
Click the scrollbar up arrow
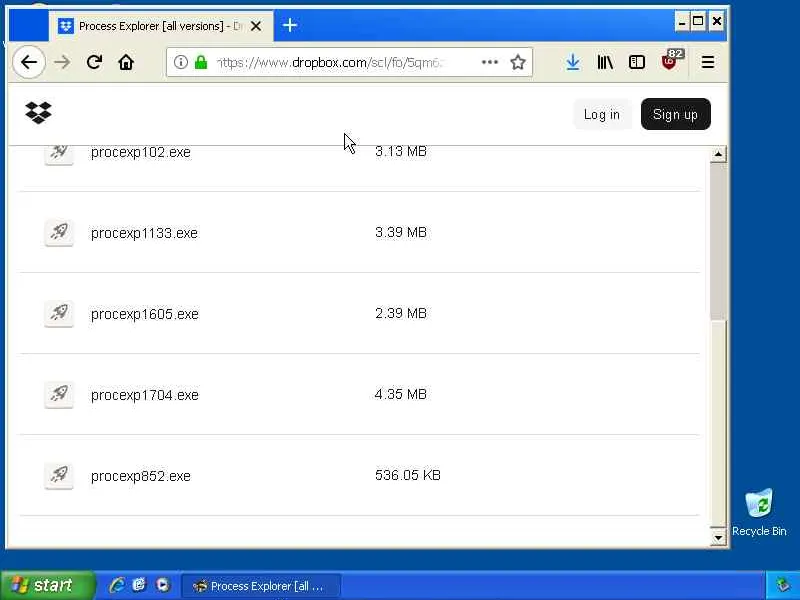(718, 154)
